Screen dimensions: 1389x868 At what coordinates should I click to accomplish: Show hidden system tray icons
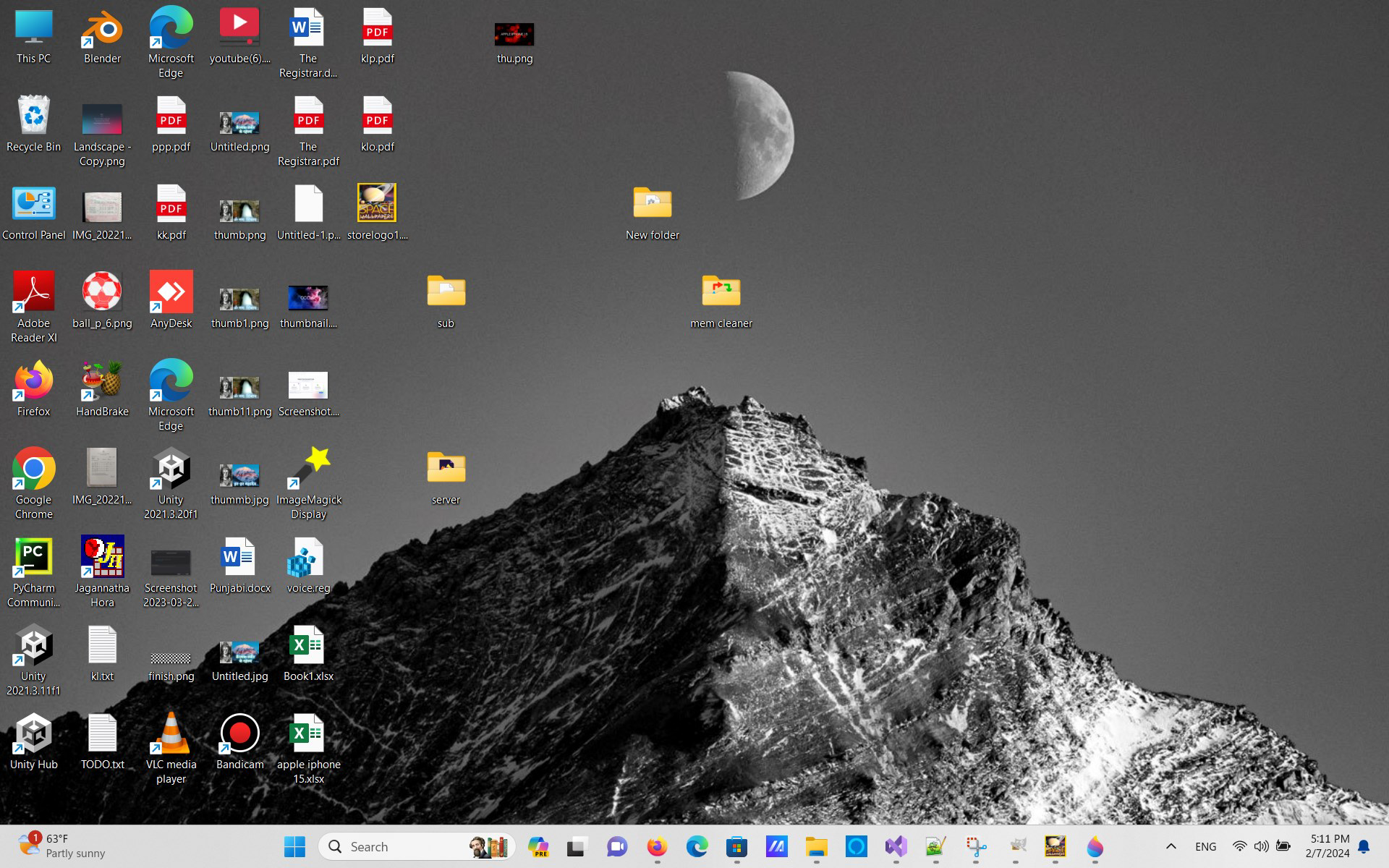coord(1171,846)
